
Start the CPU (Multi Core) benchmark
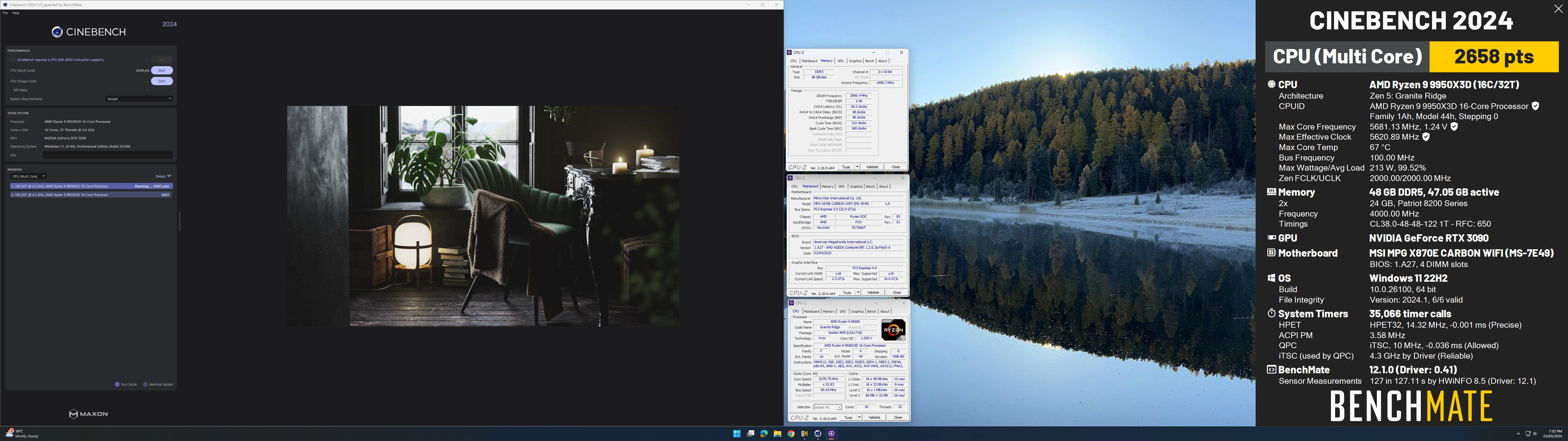[162, 70]
